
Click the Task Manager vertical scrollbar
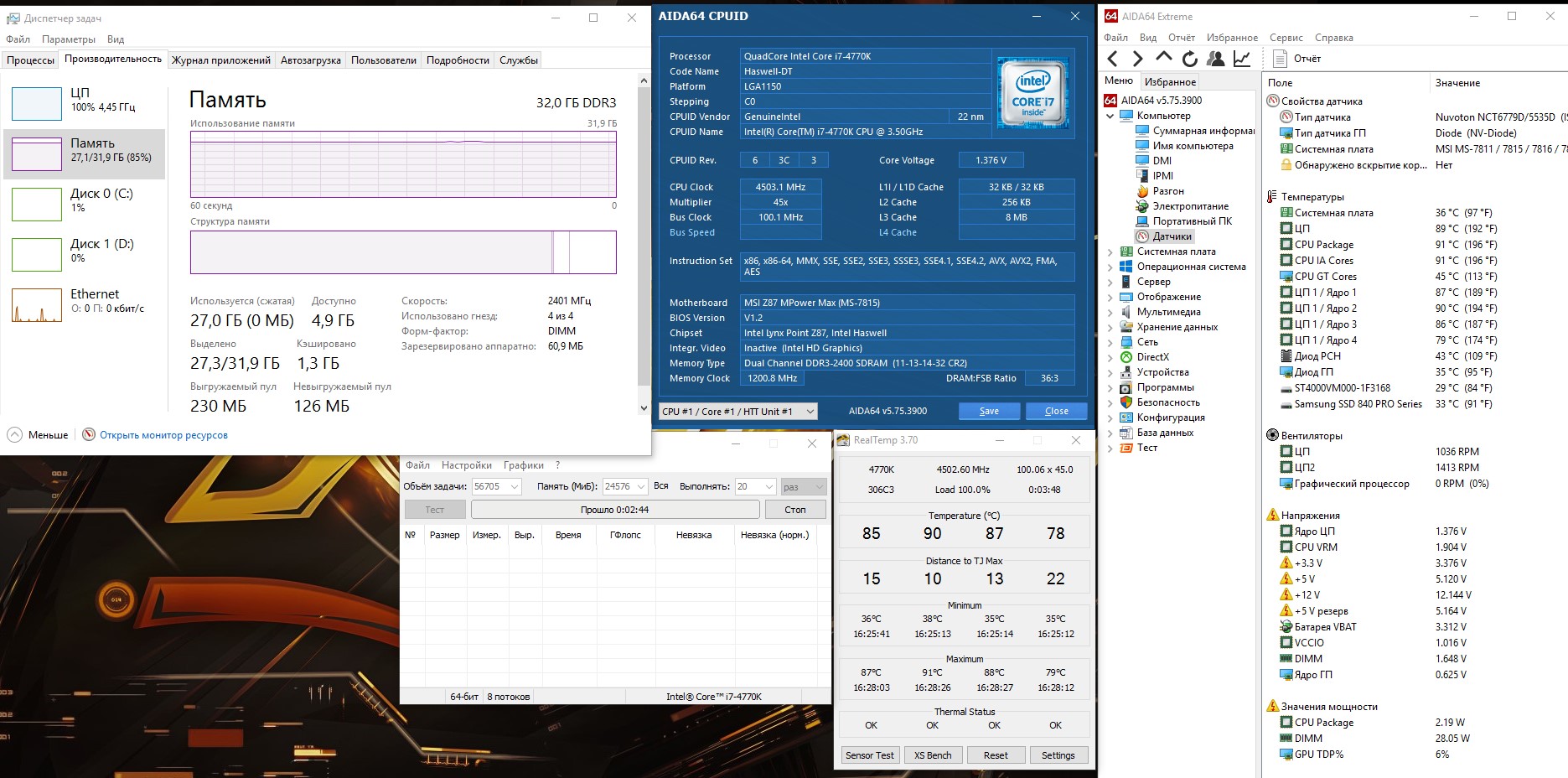644,244
